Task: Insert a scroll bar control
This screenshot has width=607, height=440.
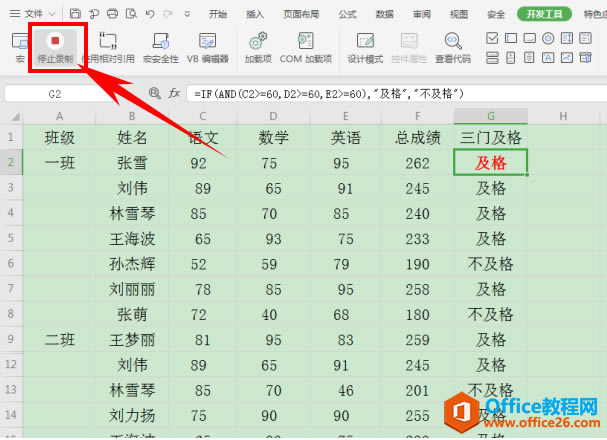Action: pos(529,58)
